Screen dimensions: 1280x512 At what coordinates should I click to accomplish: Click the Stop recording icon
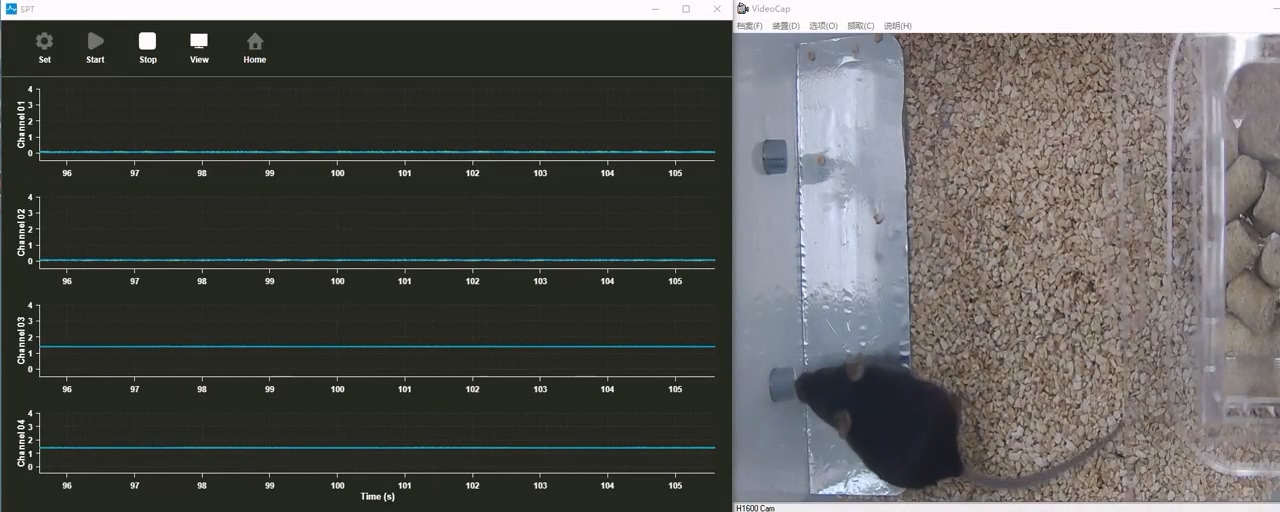[x=147, y=42]
